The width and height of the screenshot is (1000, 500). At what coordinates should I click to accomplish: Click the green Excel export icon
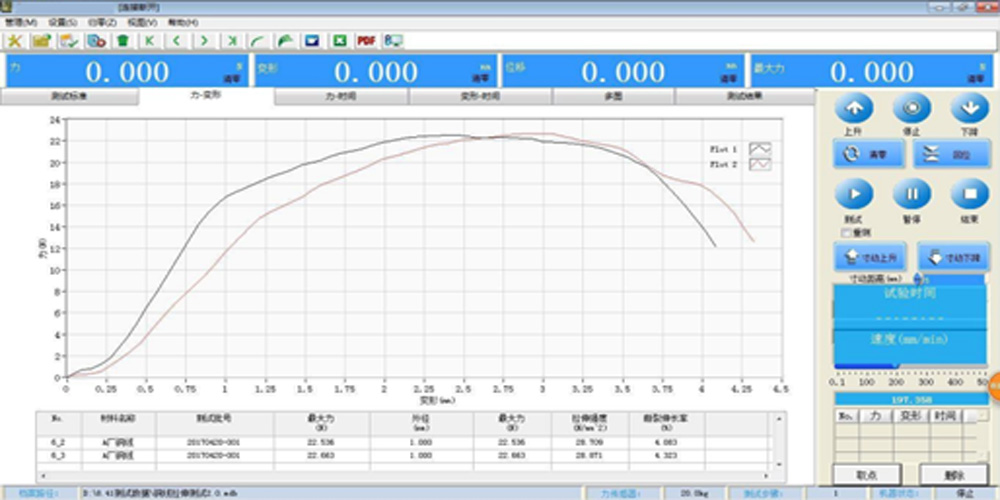click(x=339, y=41)
